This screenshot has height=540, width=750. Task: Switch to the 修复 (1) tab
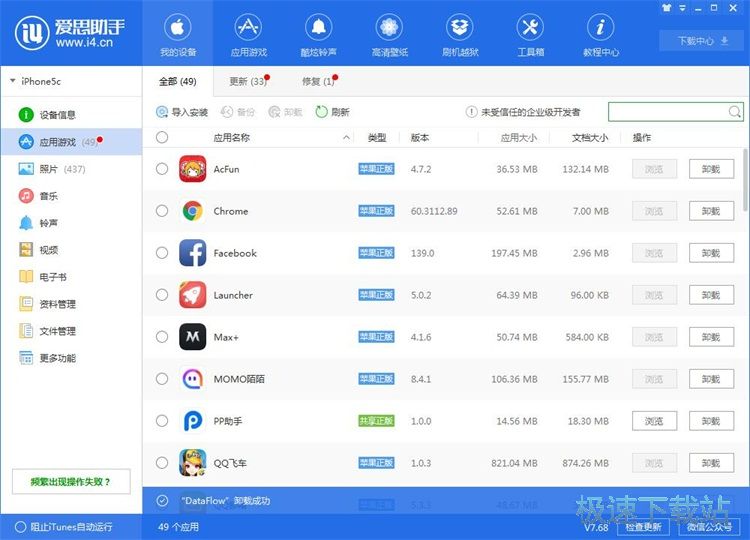320,81
